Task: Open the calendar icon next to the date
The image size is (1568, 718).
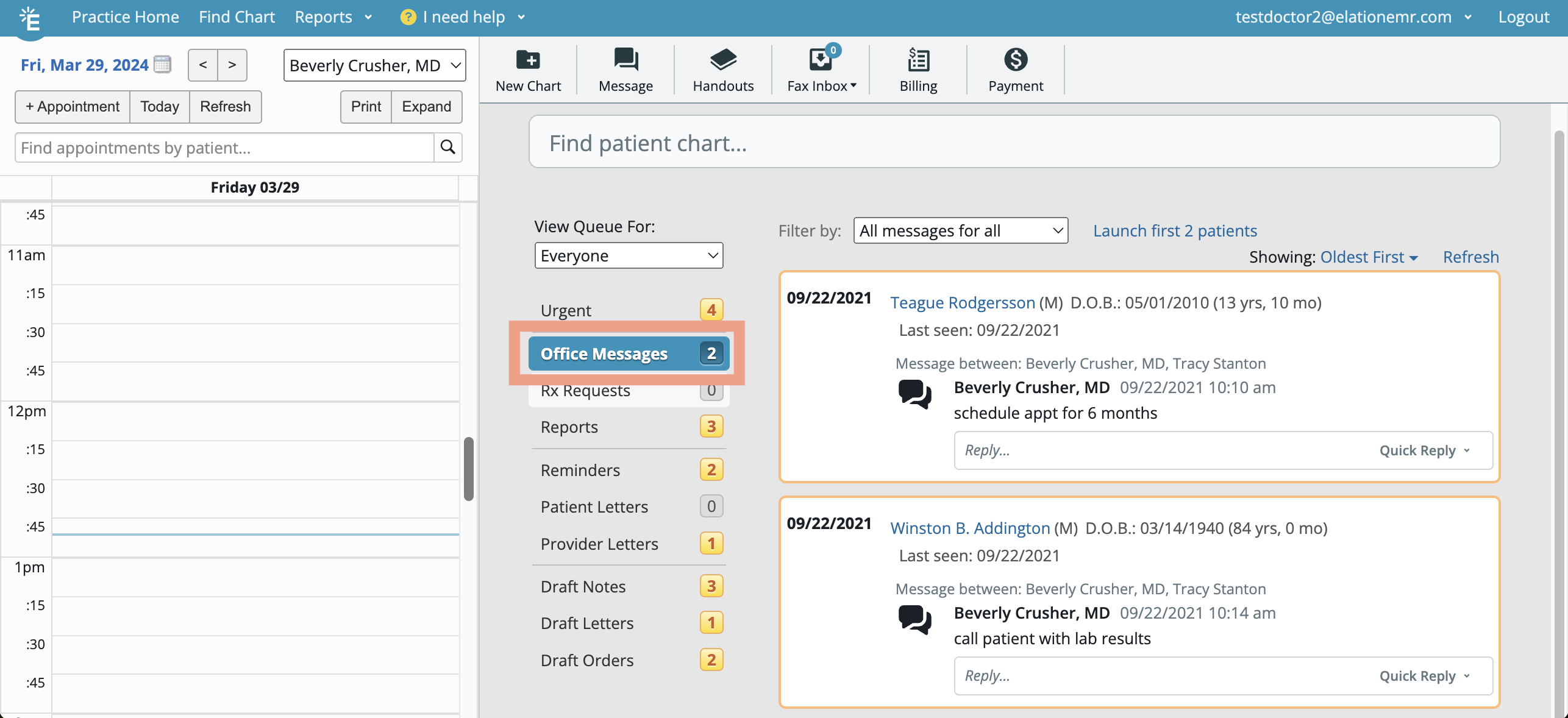Action: 162,64
